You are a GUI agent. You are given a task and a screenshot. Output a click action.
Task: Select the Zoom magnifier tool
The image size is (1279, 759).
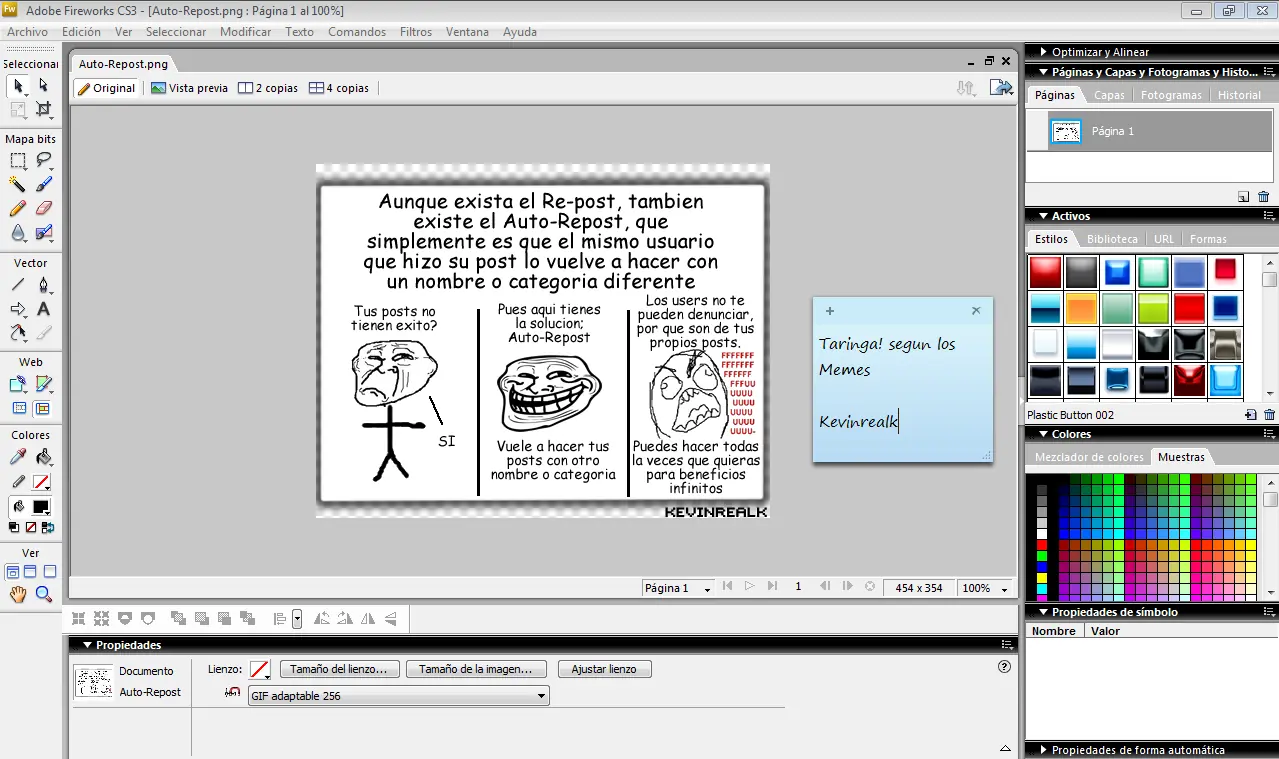click(x=43, y=595)
